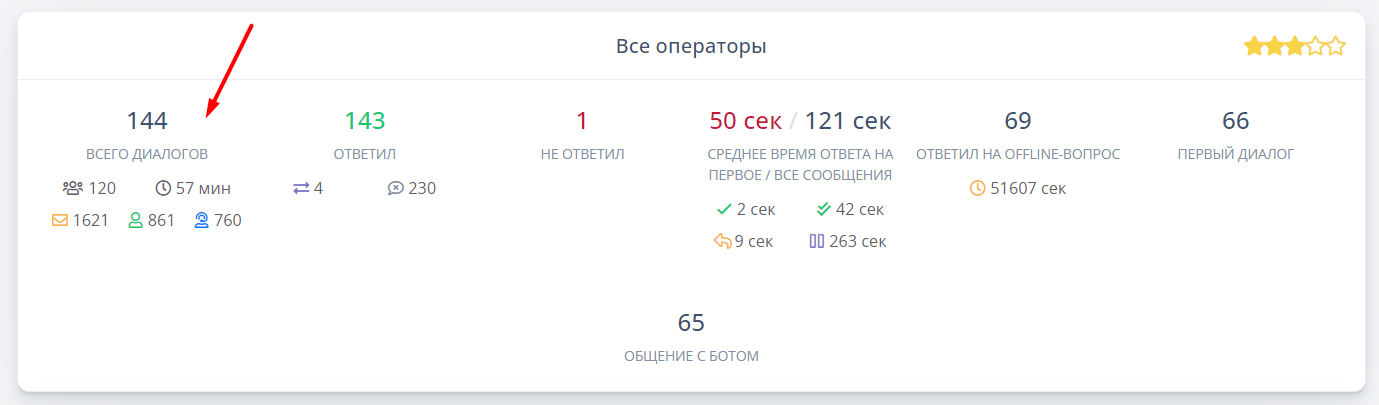Viewport: 1379px width, 405px height.
Task: Click the 144 total dialogs number
Action: [x=147, y=121]
